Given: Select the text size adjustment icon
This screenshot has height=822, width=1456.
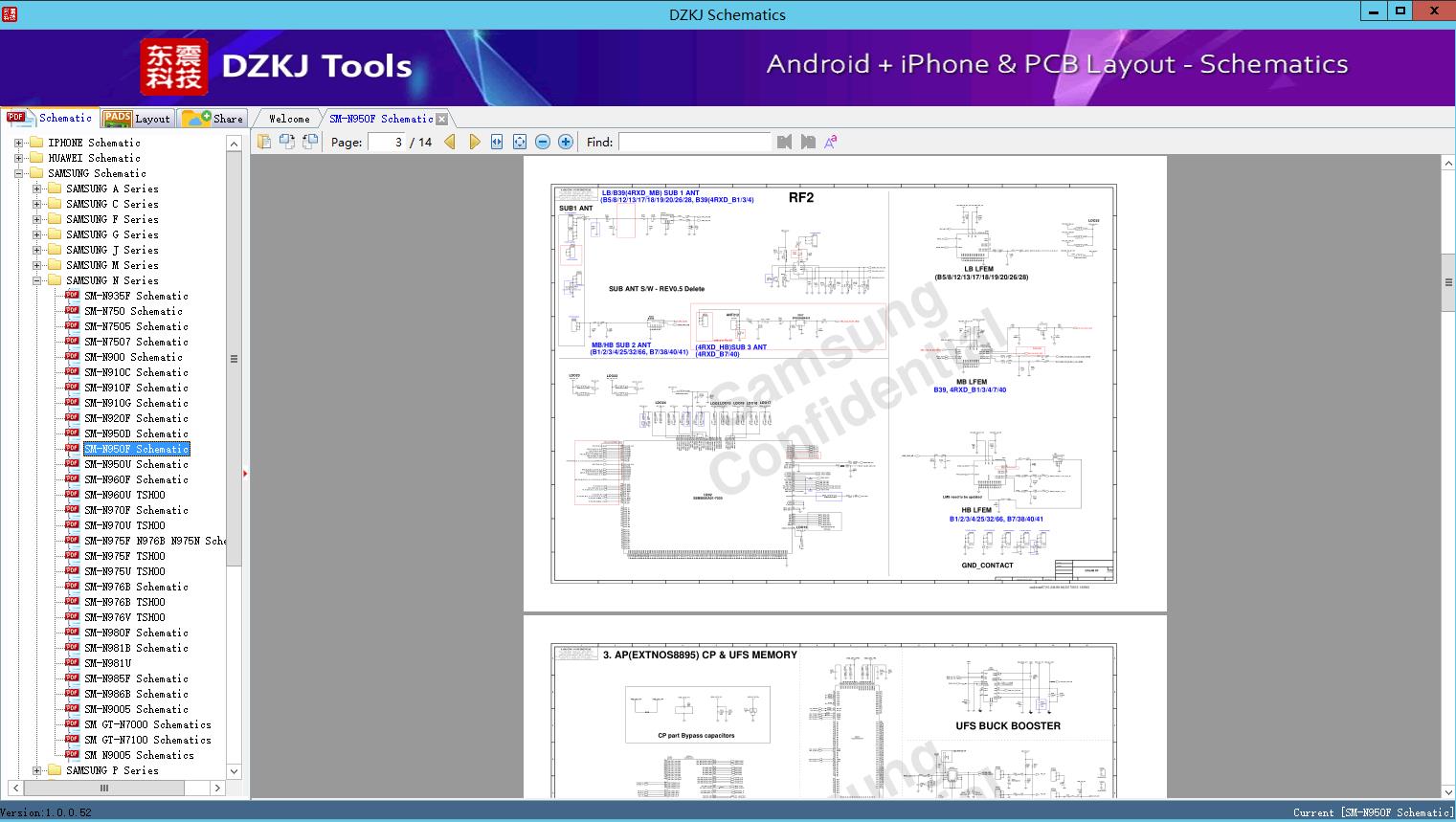Looking at the screenshot, I should [x=829, y=141].
